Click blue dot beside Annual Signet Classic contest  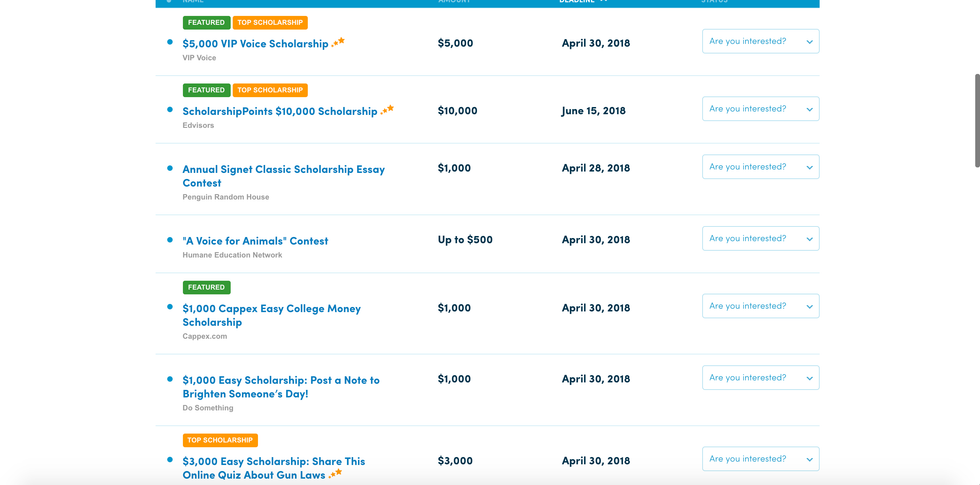[170, 168]
